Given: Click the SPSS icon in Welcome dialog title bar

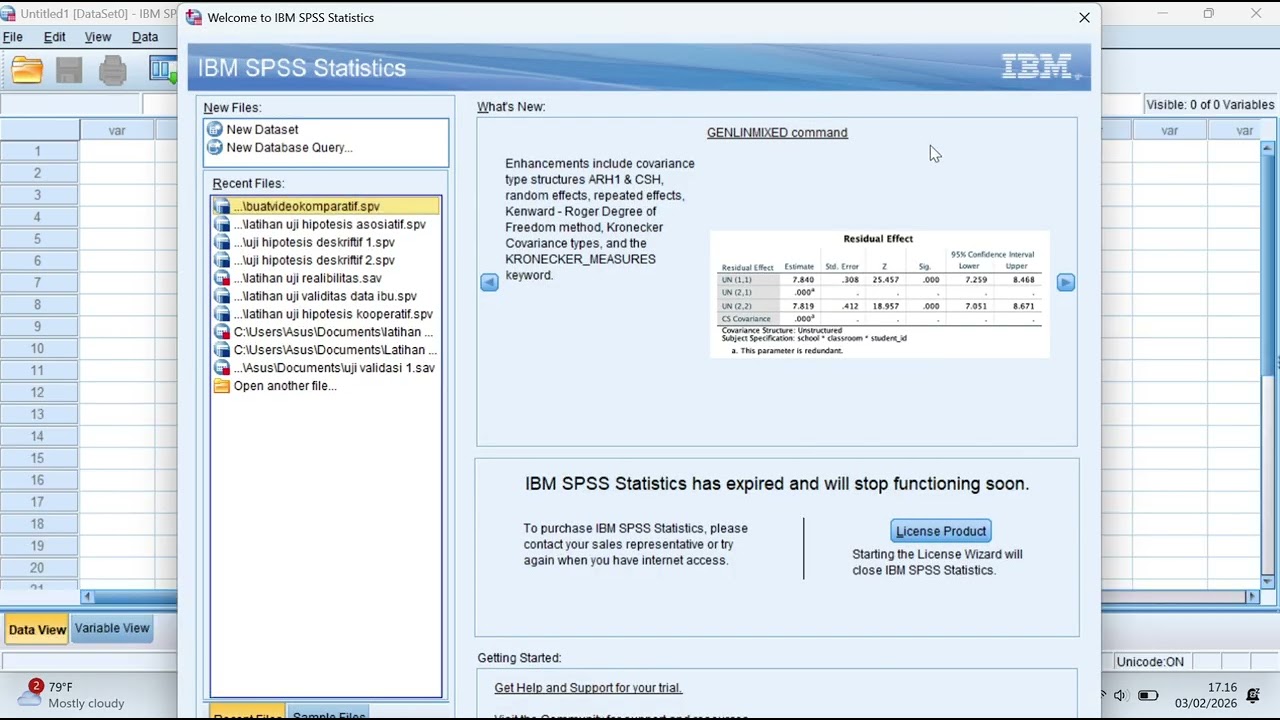Looking at the screenshot, I should coord(194,17).
